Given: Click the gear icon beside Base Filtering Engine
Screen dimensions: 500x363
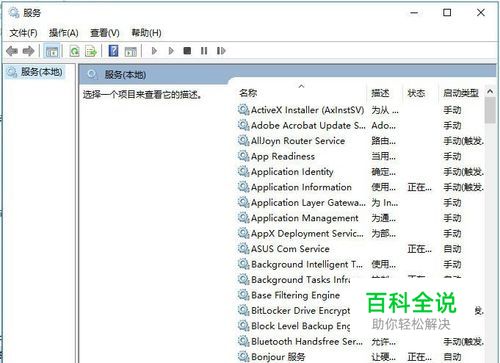Looking at the screenshot, I should point(243,295).
